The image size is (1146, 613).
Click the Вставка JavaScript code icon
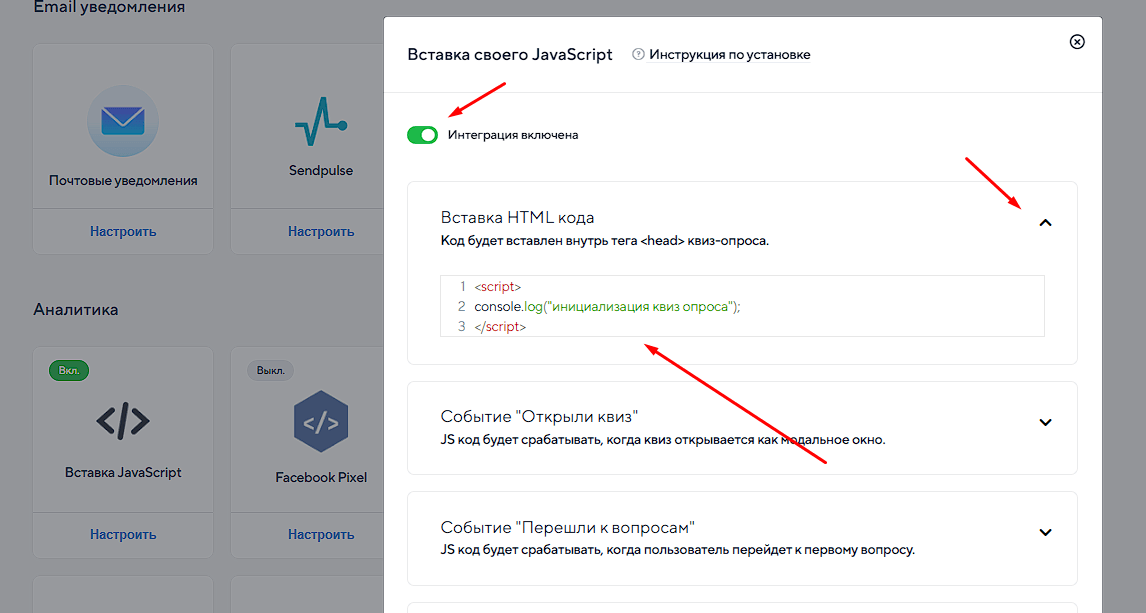coord(123,421)
